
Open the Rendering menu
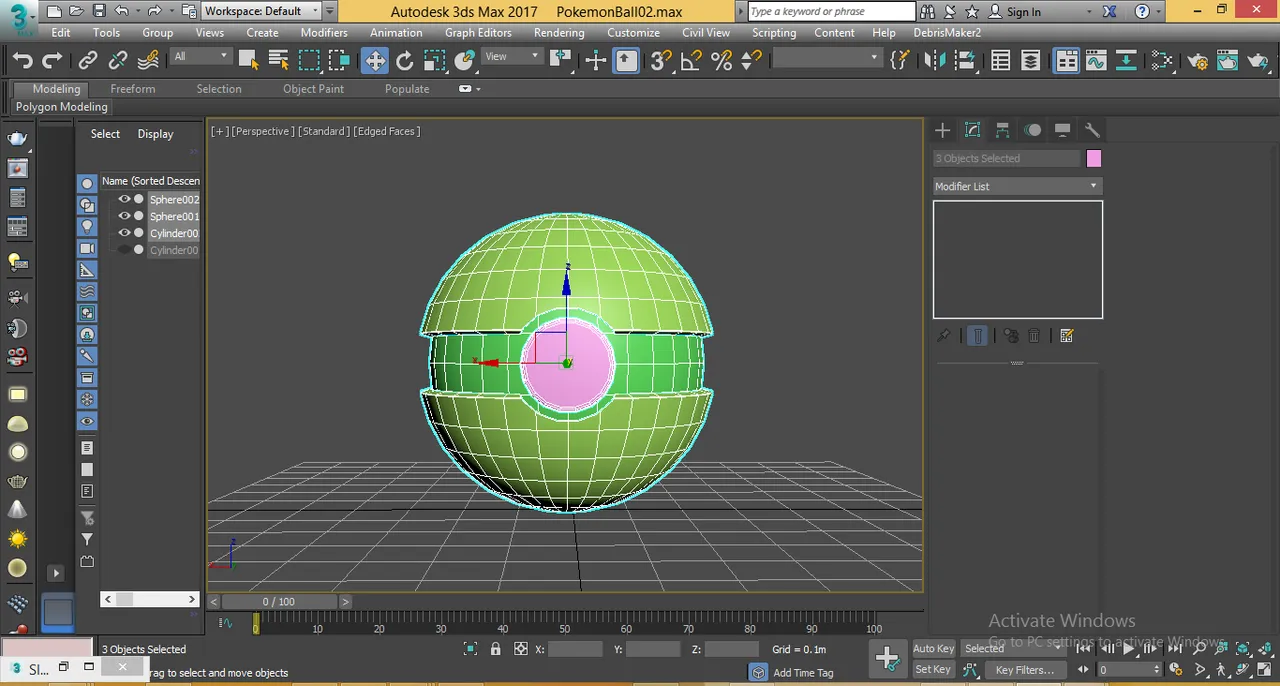[x=559, y=32]
